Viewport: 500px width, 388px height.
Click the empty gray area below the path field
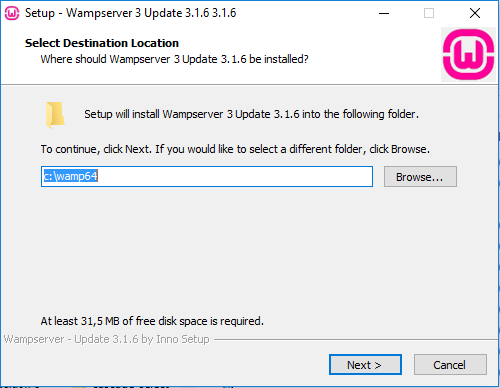pyautogui.click(x=248, y=250)
